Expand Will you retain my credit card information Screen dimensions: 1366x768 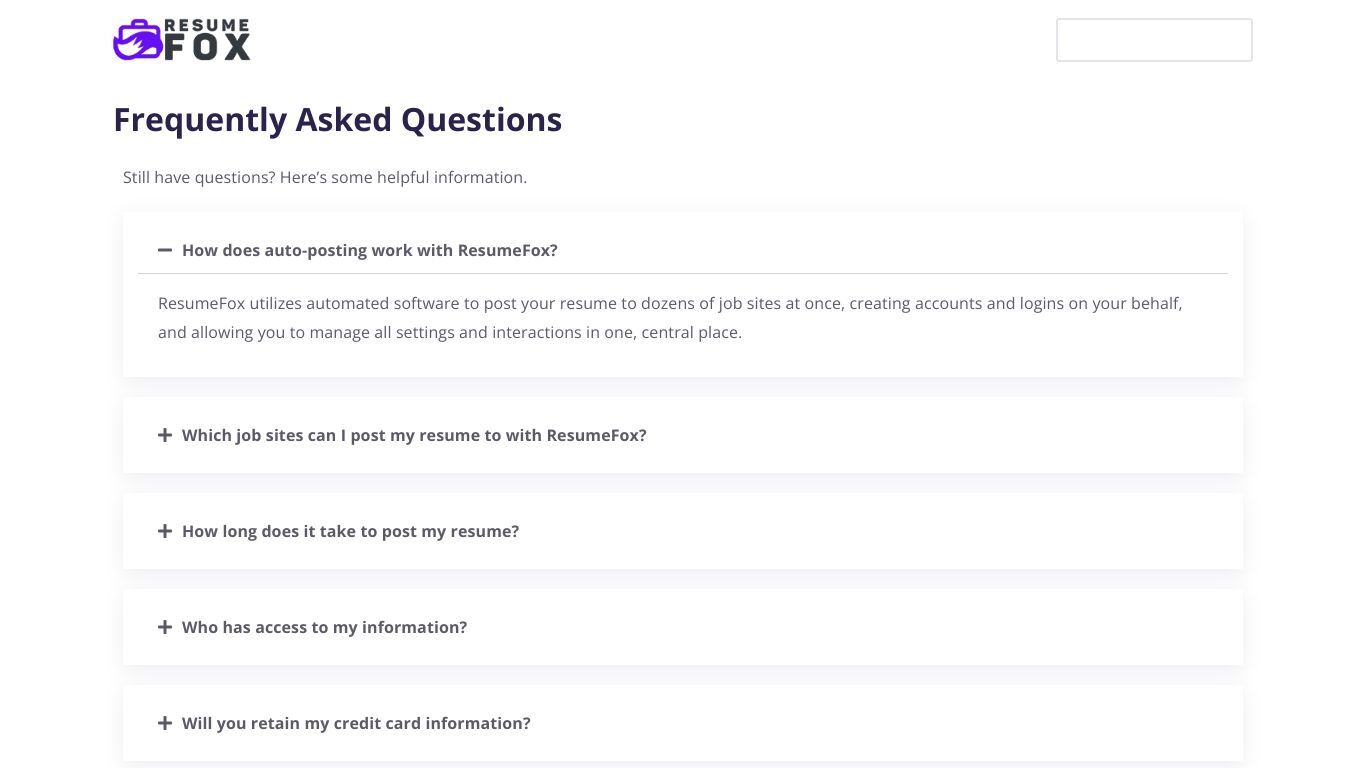pos(356,723)
